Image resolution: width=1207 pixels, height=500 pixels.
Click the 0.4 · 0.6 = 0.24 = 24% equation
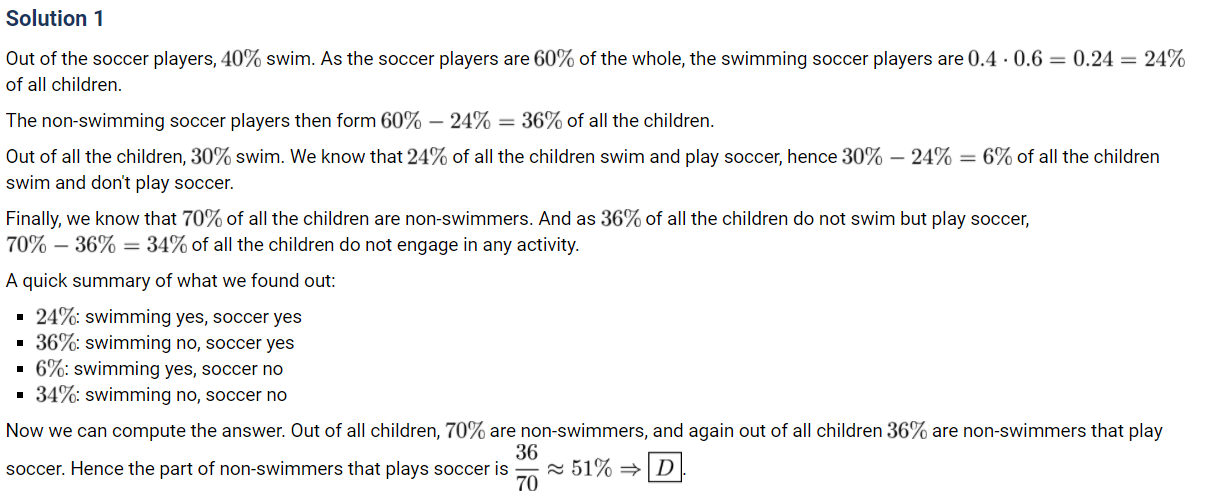point(1077,59)
